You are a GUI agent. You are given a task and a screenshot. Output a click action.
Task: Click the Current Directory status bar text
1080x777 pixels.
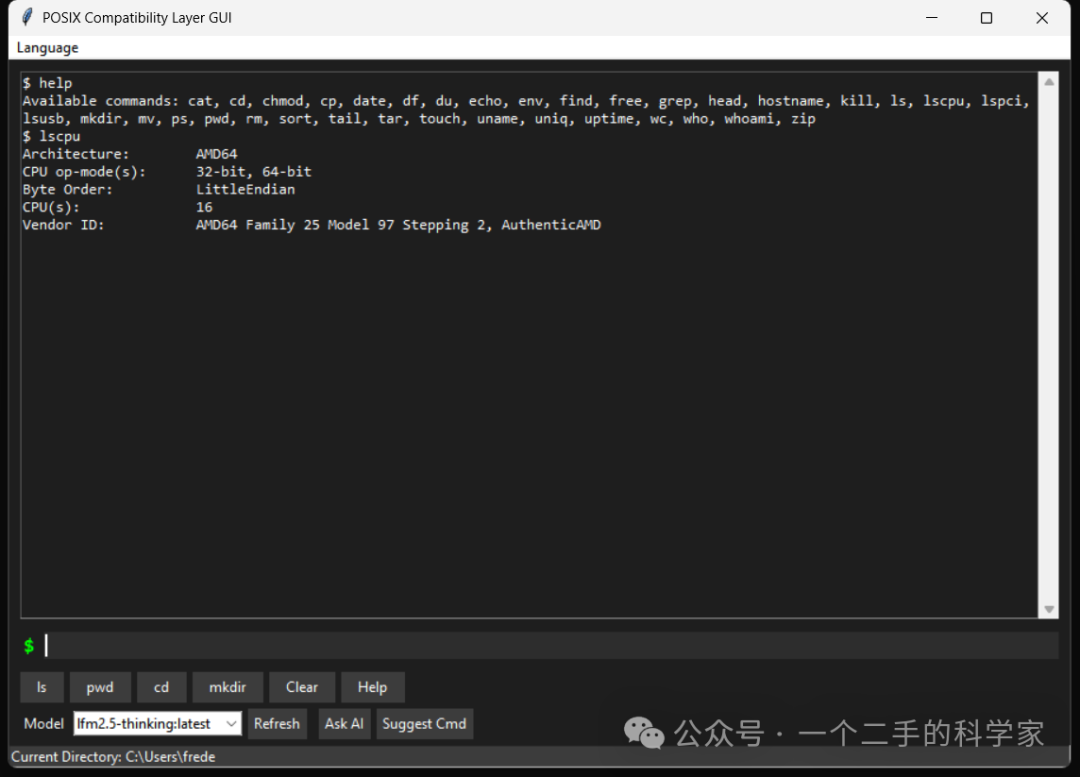(114, 756)
